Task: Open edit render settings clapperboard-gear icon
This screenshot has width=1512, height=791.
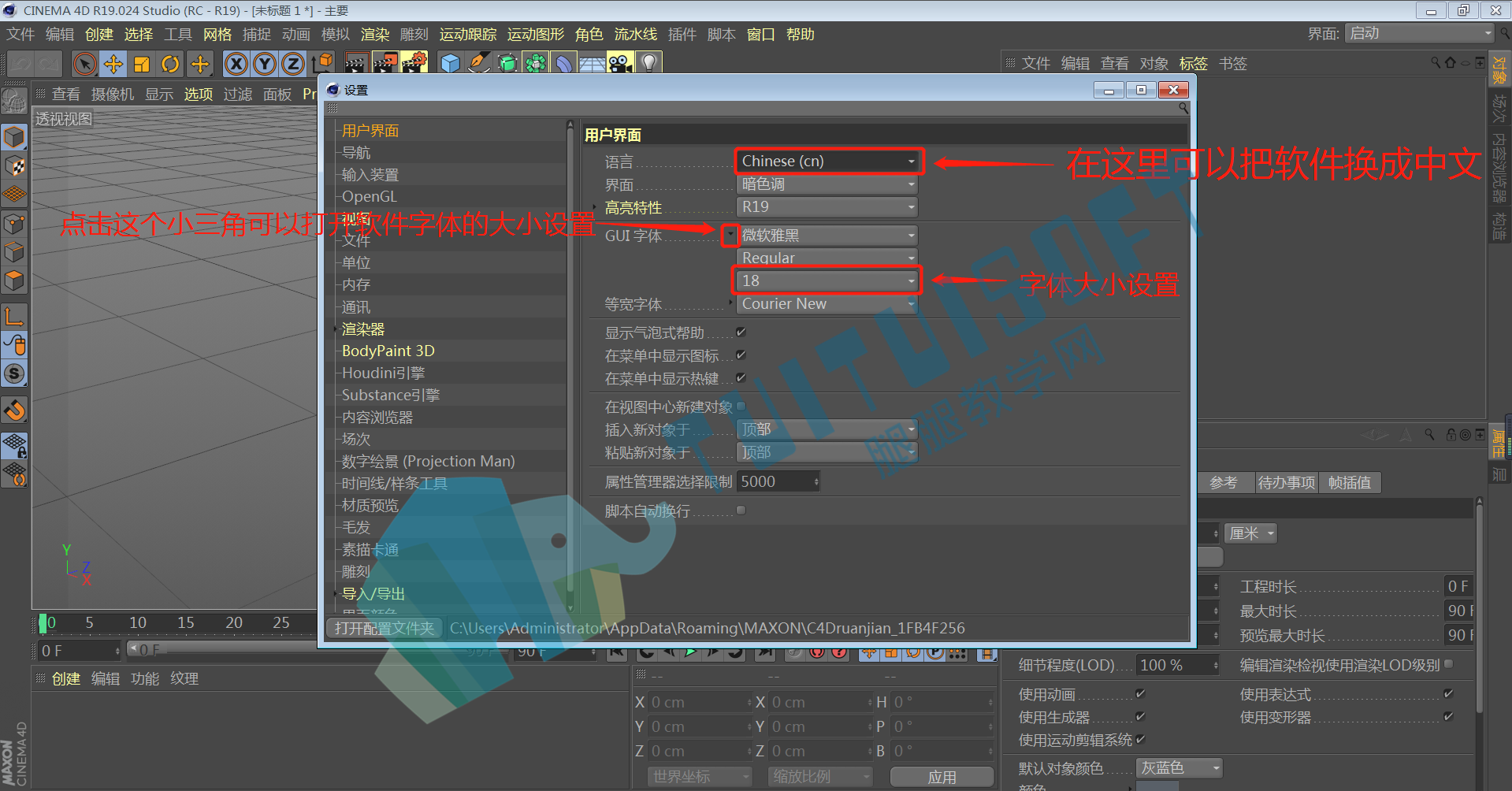Action: pos(414,63)
